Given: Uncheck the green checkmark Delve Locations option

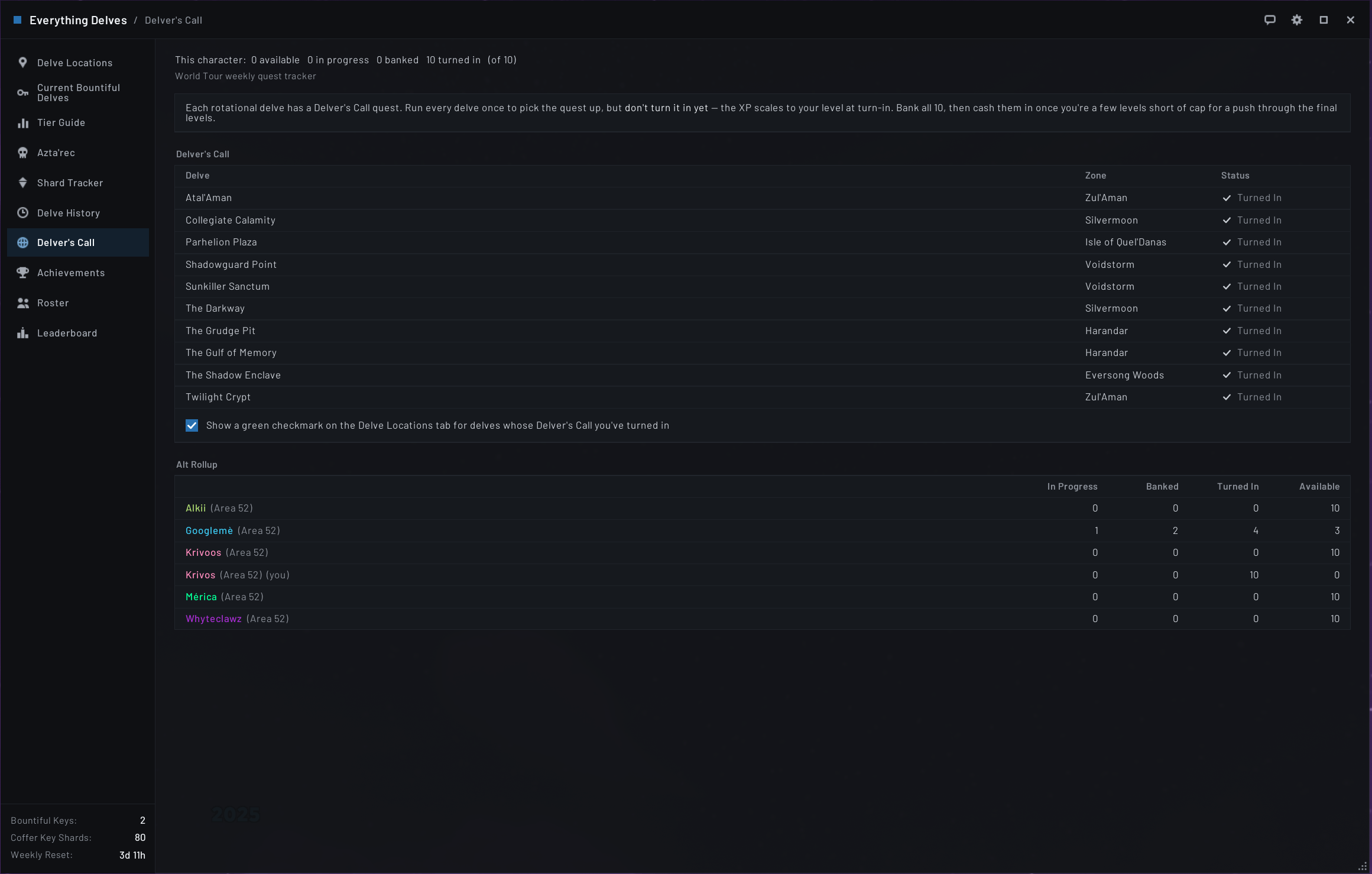Looking at the screenshot, I should click(192, 426).
